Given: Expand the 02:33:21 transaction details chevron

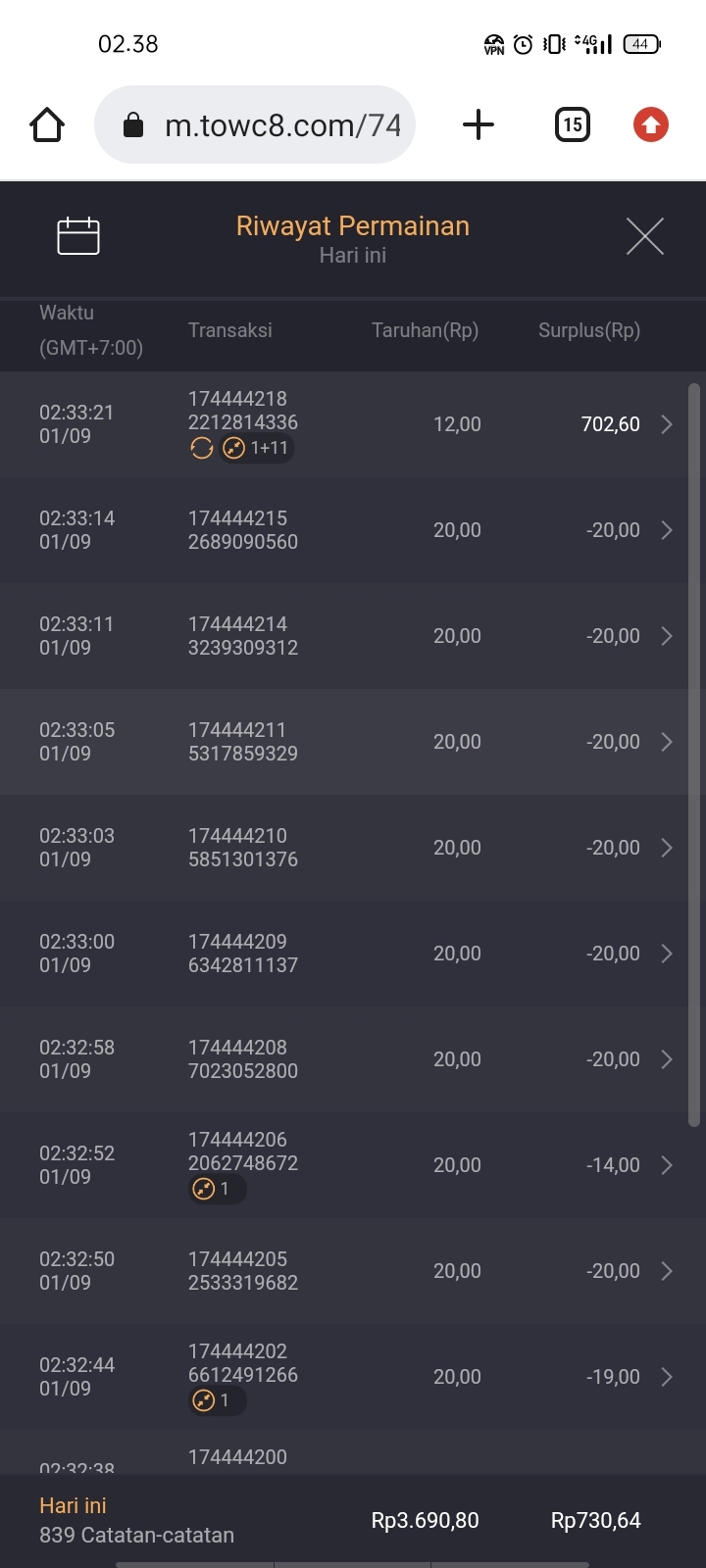Looking at the screenshot, I should [x=667, y=424].
